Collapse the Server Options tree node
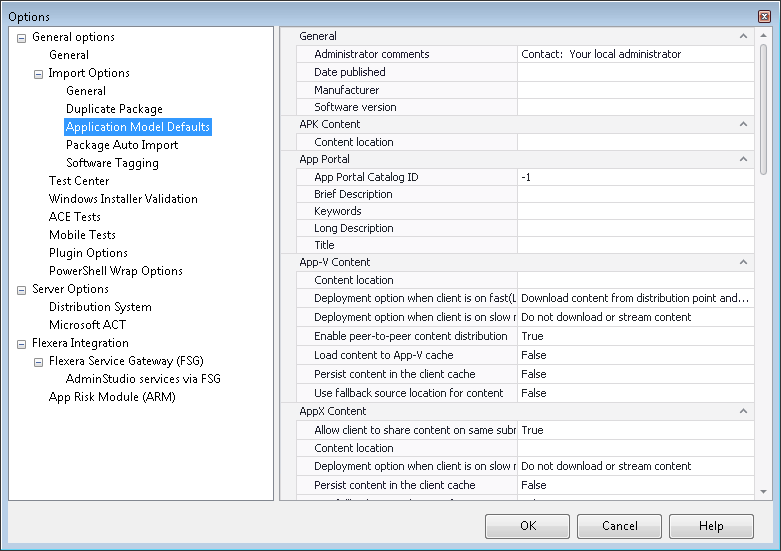Image resolution: width=781 pixels, height=551 pixels. click(22, 289)
